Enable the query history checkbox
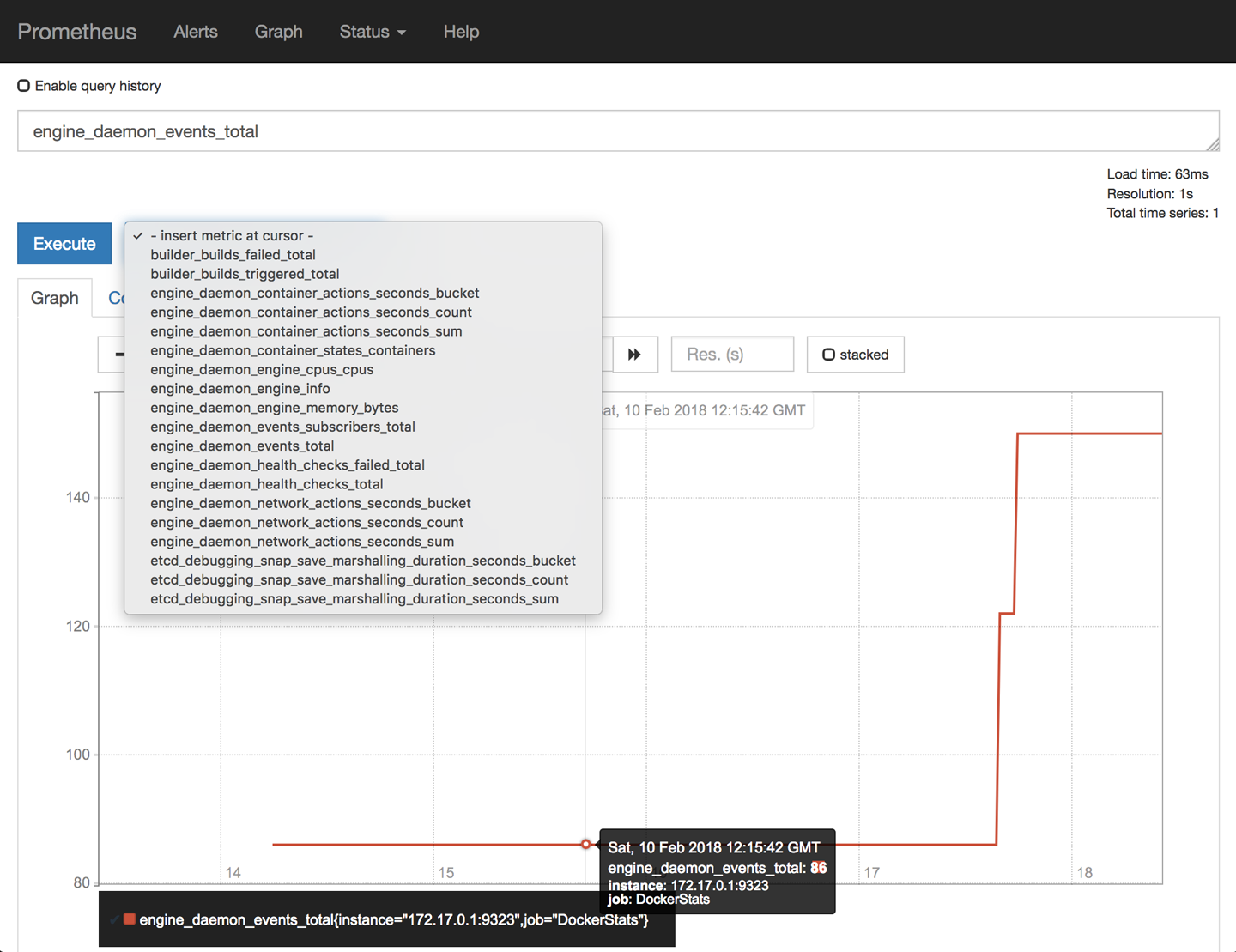 point(23,85)
